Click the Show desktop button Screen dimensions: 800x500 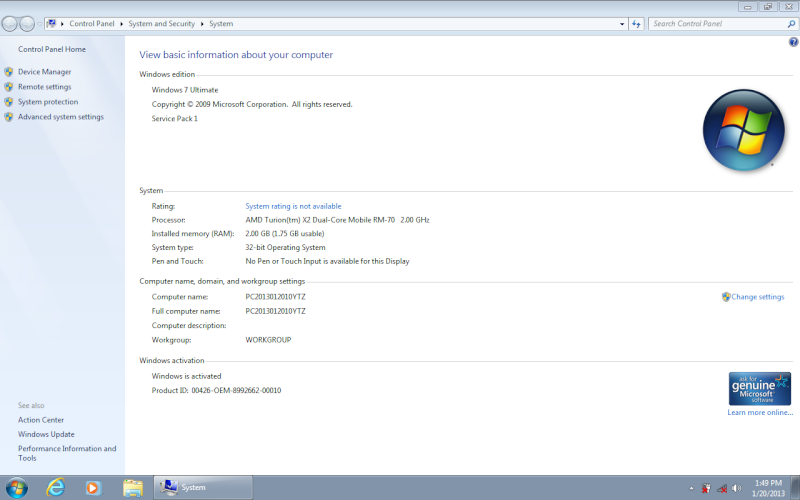pyautogui.click(x=795, y=488)
